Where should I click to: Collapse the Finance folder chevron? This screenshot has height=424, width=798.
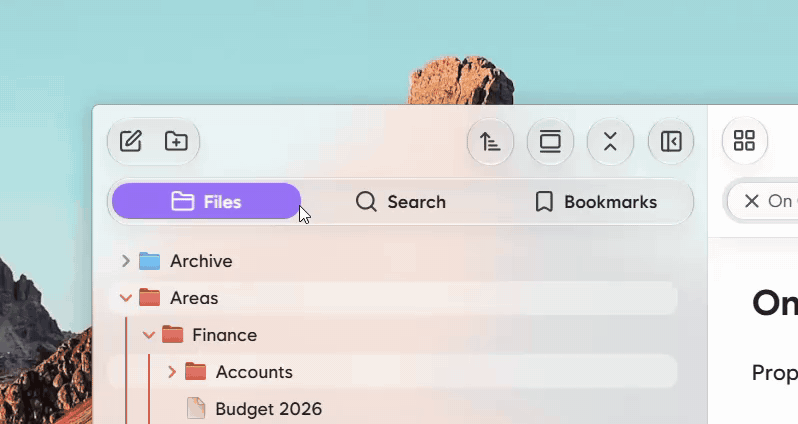pos(149,335)
